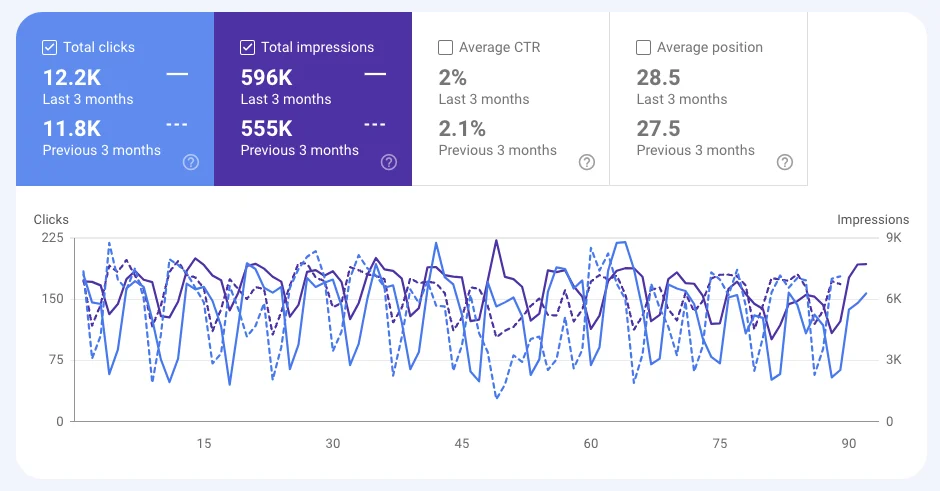Viewport: 940px width, 491px height.
Task: Click the Average CTR label text
Action: 499,47
